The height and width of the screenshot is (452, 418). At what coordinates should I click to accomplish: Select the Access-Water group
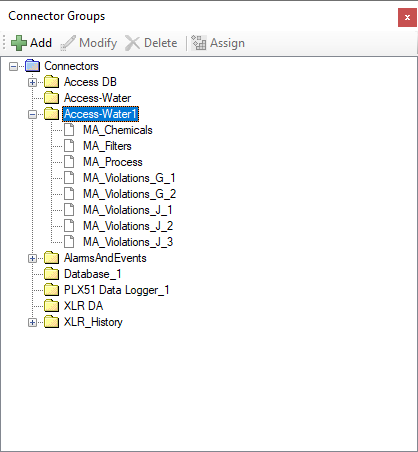pyautogui.click(x=97, y=98)
